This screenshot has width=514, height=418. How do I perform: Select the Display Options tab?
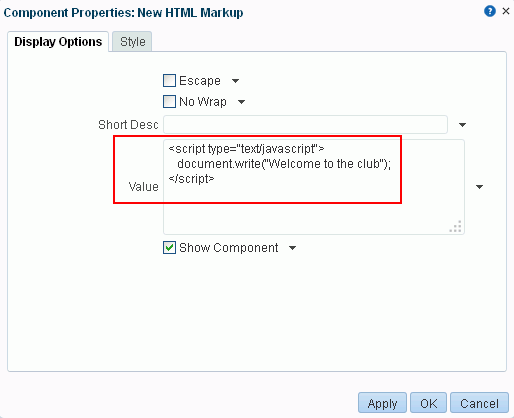click(58, 42)
